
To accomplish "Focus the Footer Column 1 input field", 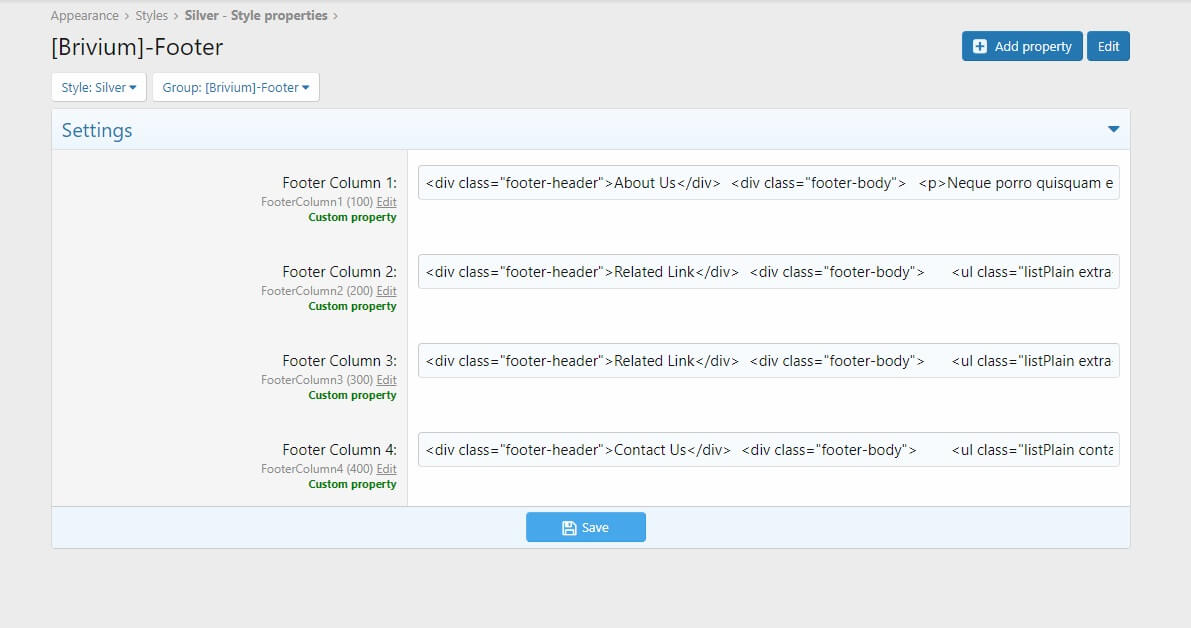I will click(769, 183).
